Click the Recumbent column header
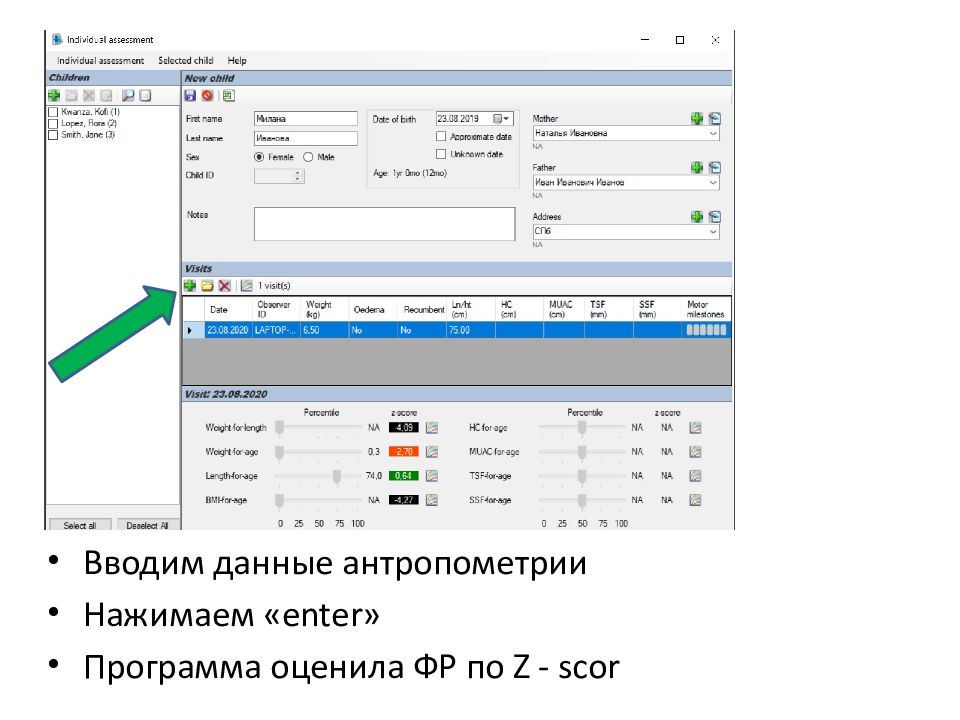 point(422,310)
